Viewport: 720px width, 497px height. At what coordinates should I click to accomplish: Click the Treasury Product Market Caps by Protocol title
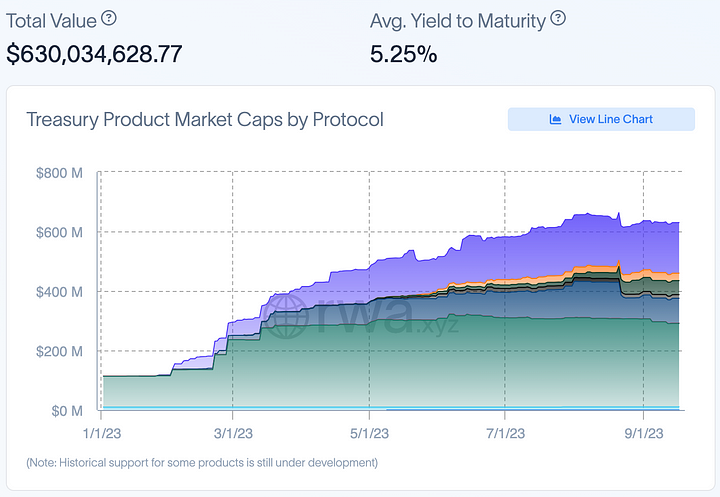(x=205, y=120)
